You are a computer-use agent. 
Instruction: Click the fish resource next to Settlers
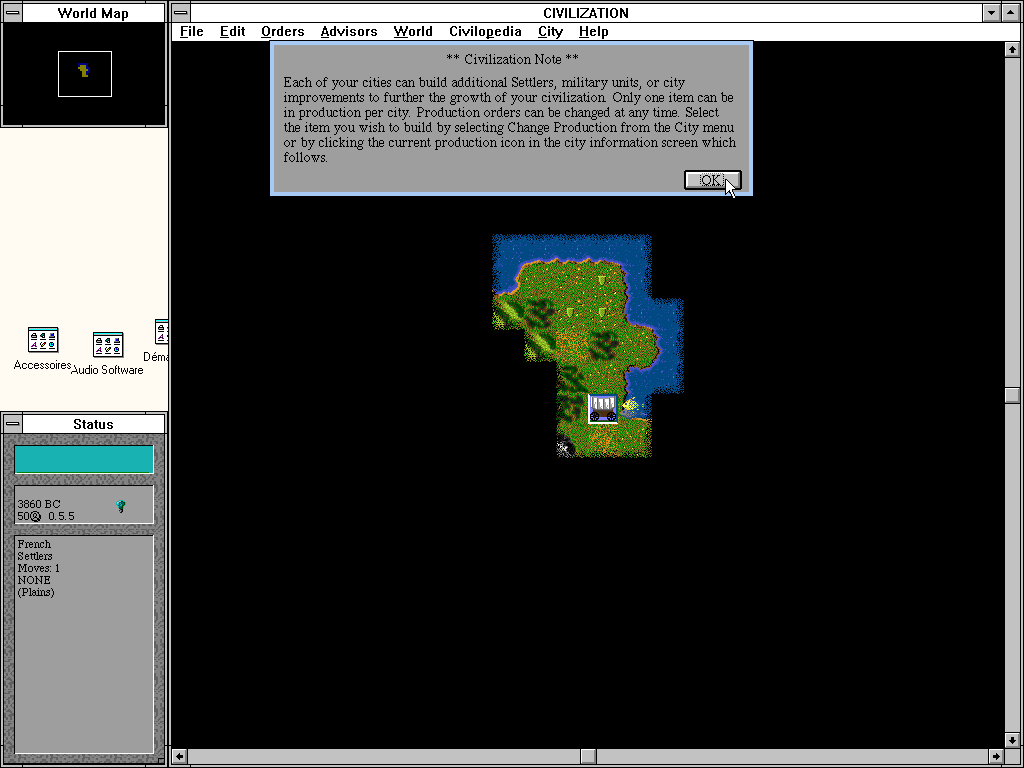point(632,406)
